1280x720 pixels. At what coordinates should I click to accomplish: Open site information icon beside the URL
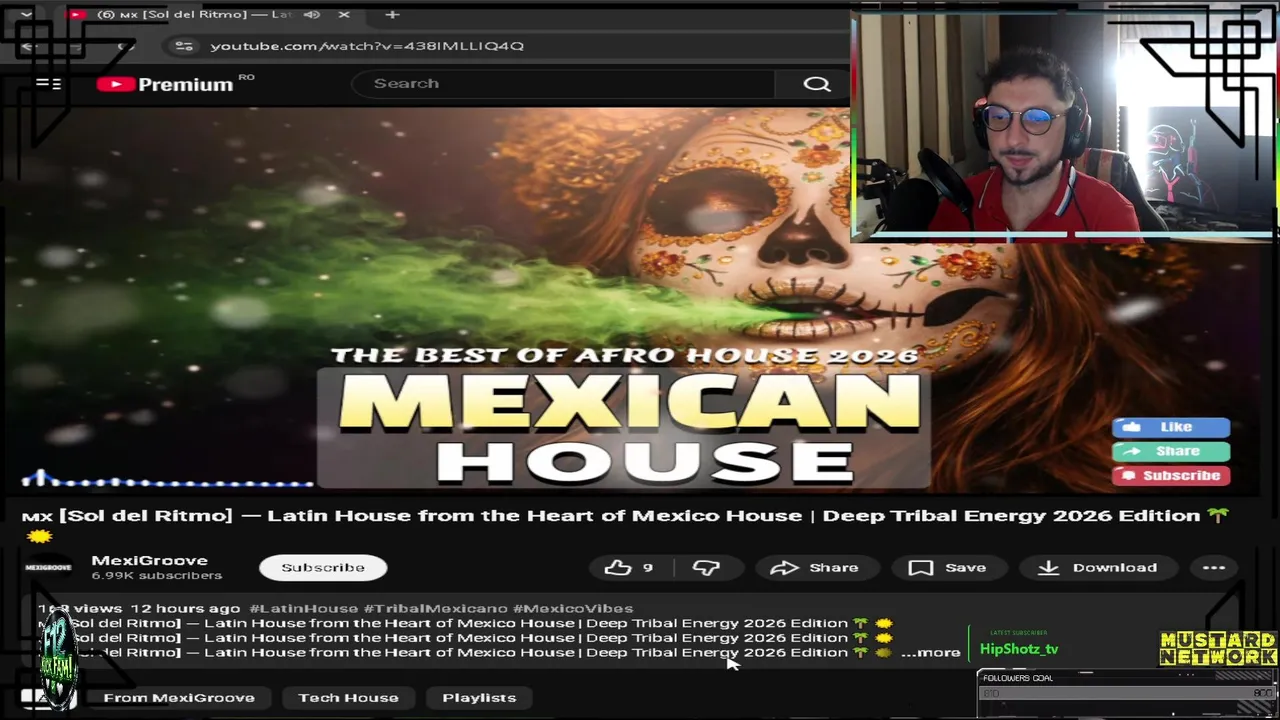click(x=183, y=46)
